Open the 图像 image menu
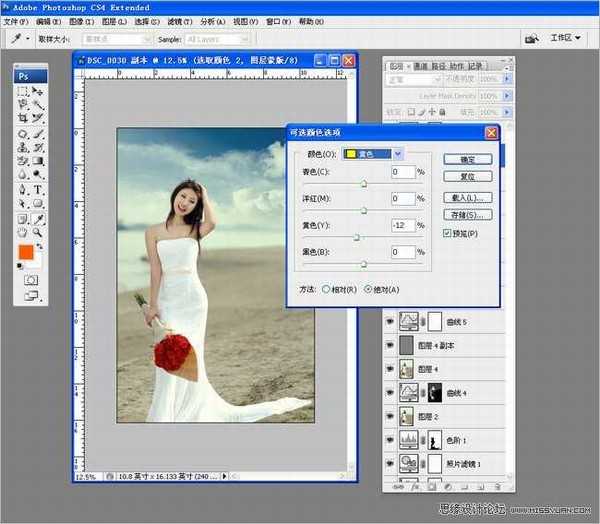 [80, 22]
